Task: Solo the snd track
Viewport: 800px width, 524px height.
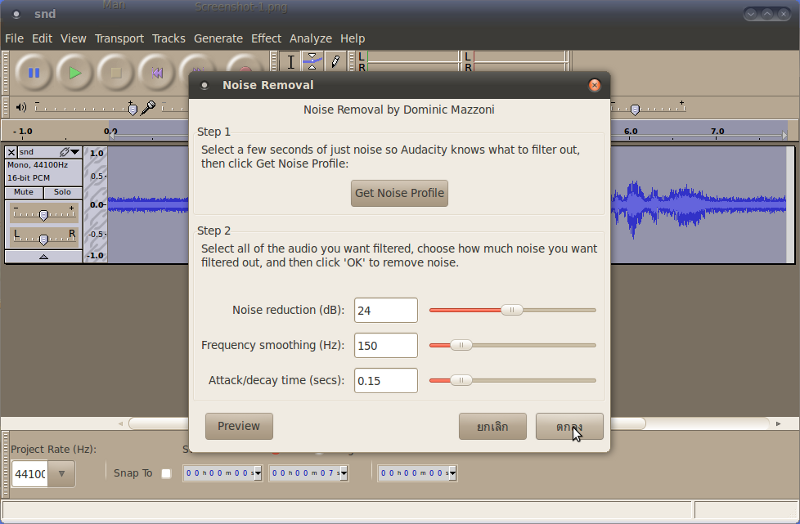Action: (x=62, y=192)
